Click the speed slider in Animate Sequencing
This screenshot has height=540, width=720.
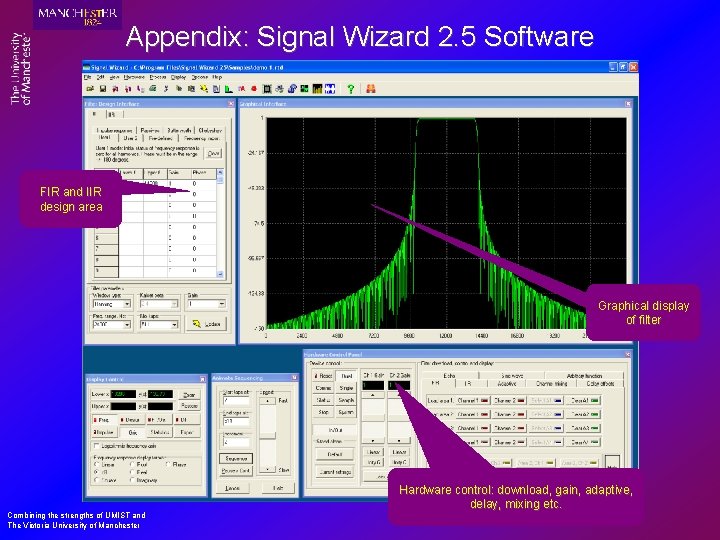267,435
